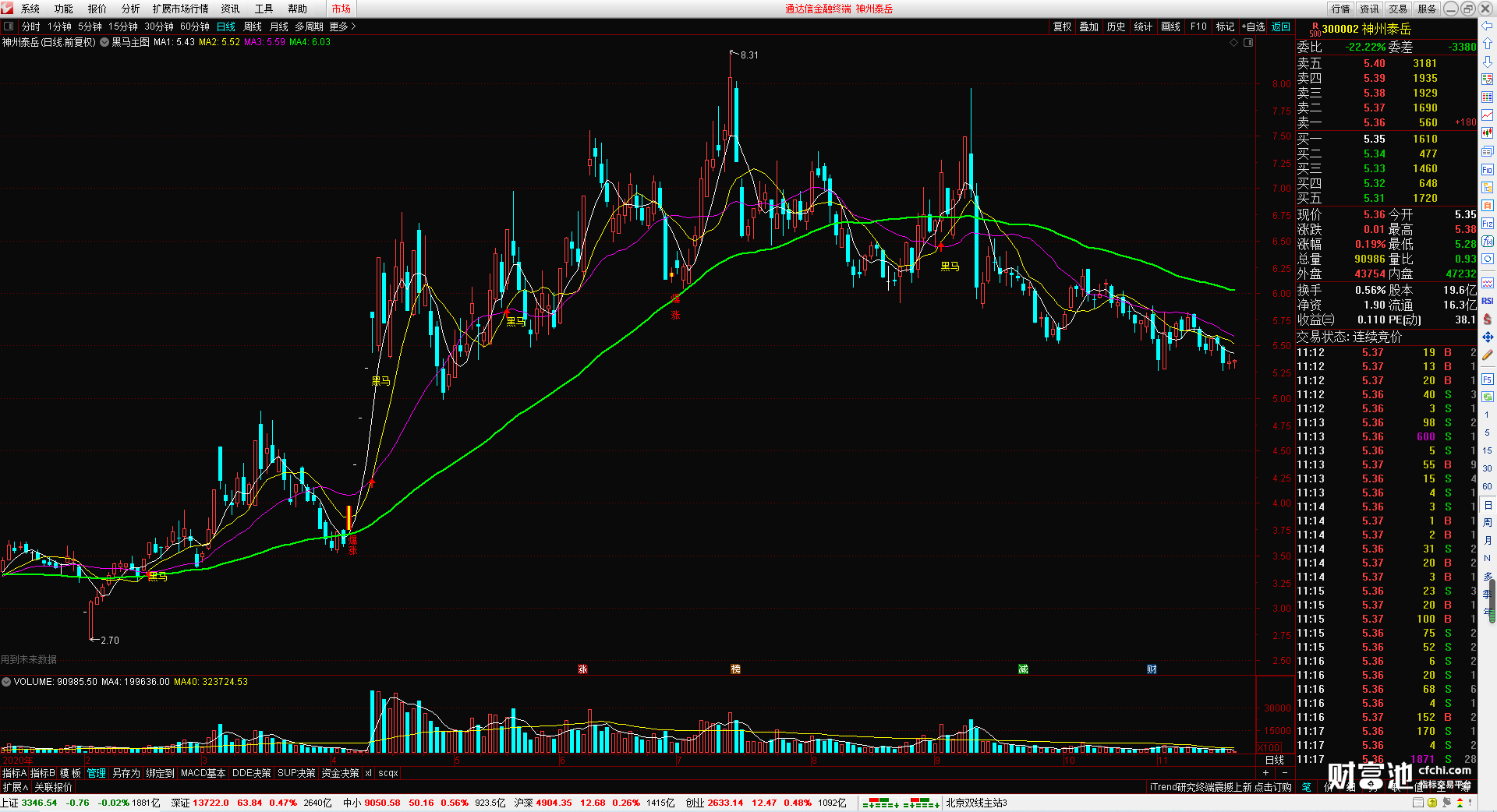The image size is (1497, 812).
Task: Click the FS icon in right sidebar
Action: coord(1487,380)
